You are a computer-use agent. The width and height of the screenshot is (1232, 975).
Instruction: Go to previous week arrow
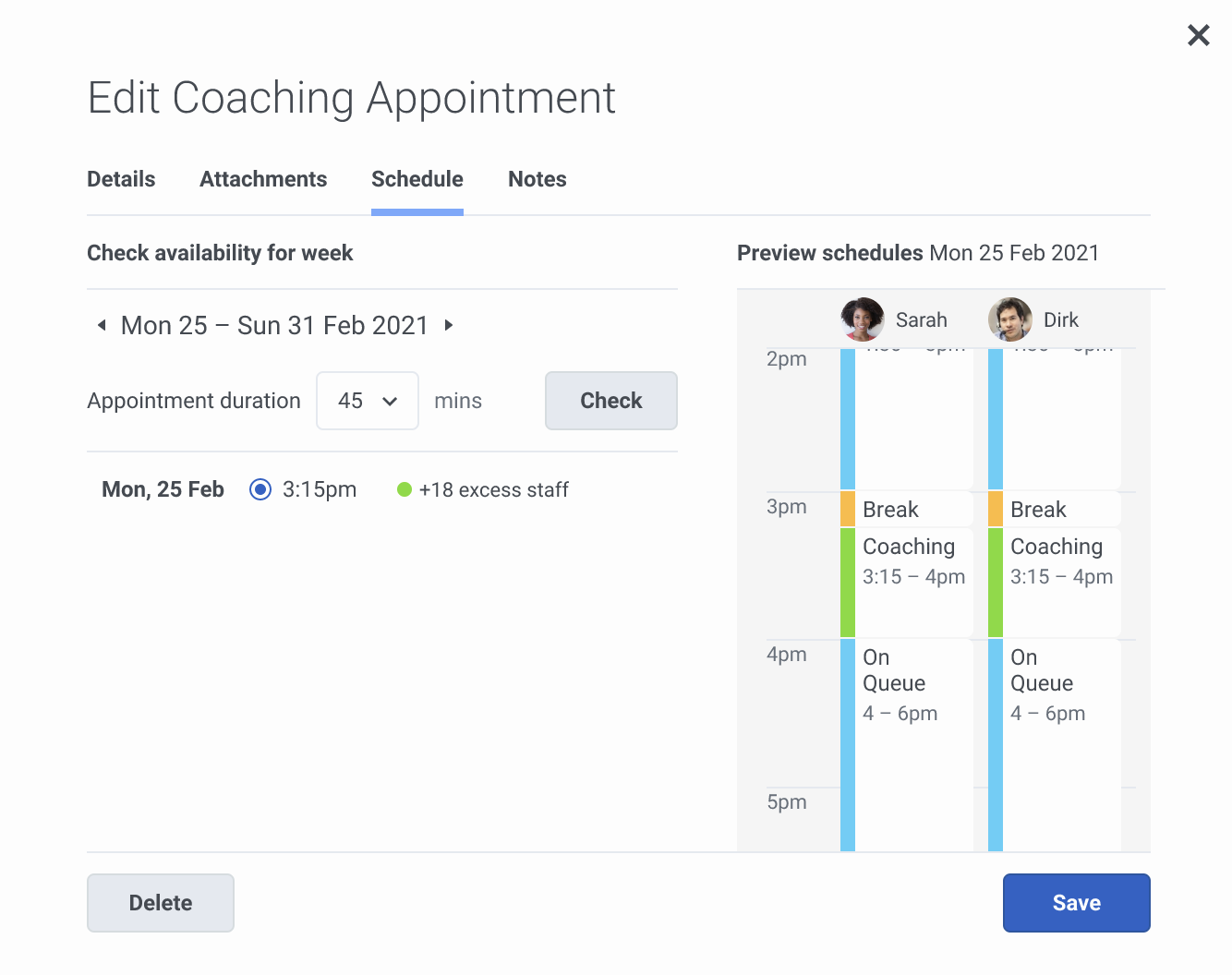point(102,325)
